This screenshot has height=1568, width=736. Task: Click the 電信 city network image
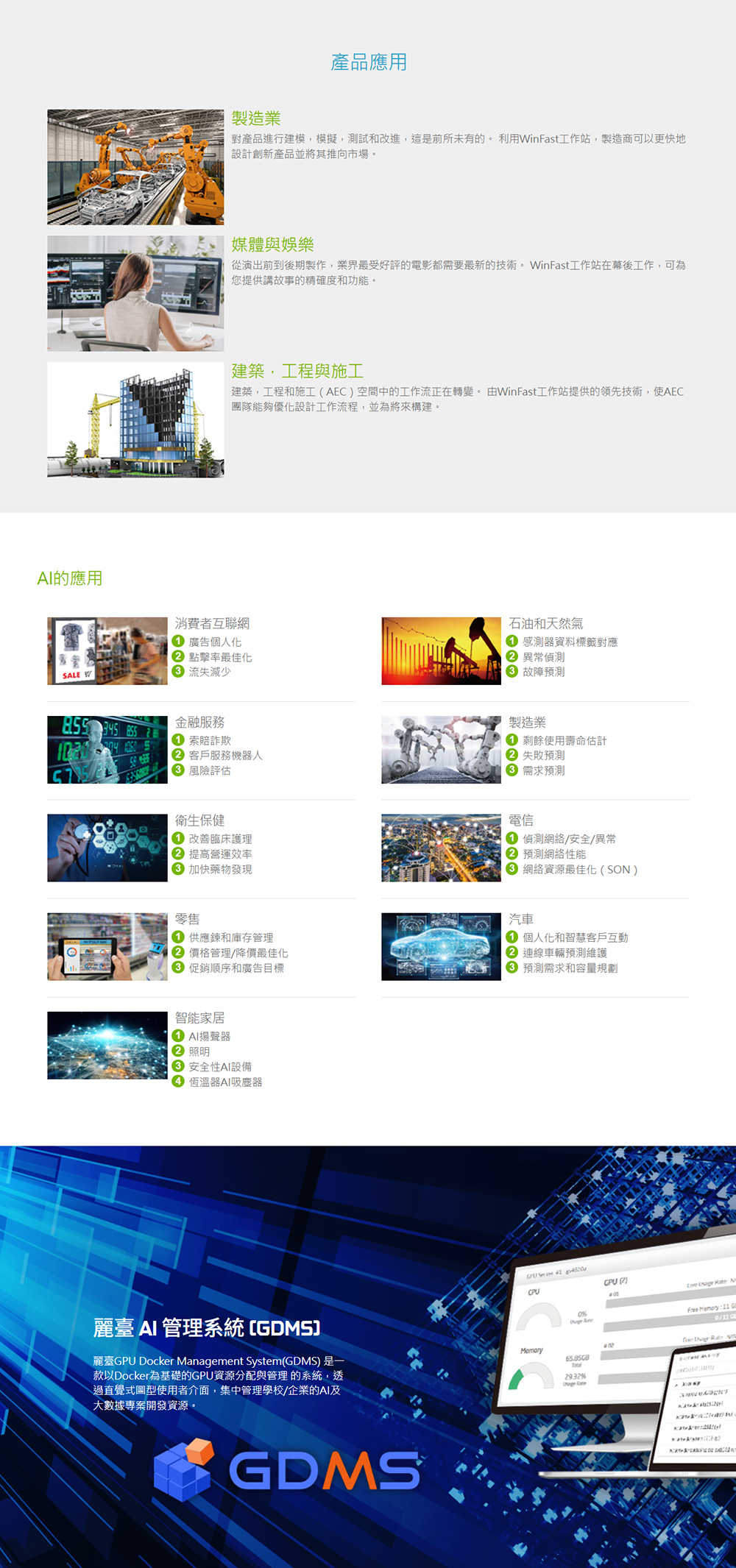442,848
